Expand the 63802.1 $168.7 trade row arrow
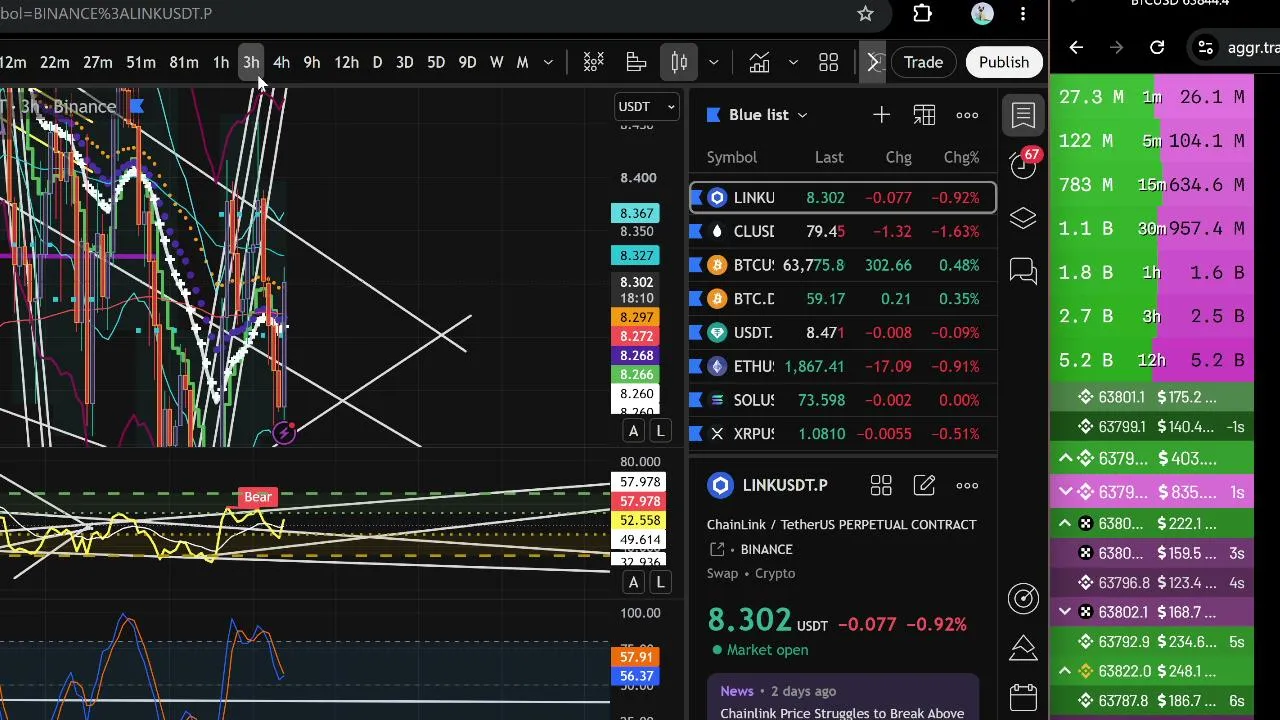 pos(1065,612)
